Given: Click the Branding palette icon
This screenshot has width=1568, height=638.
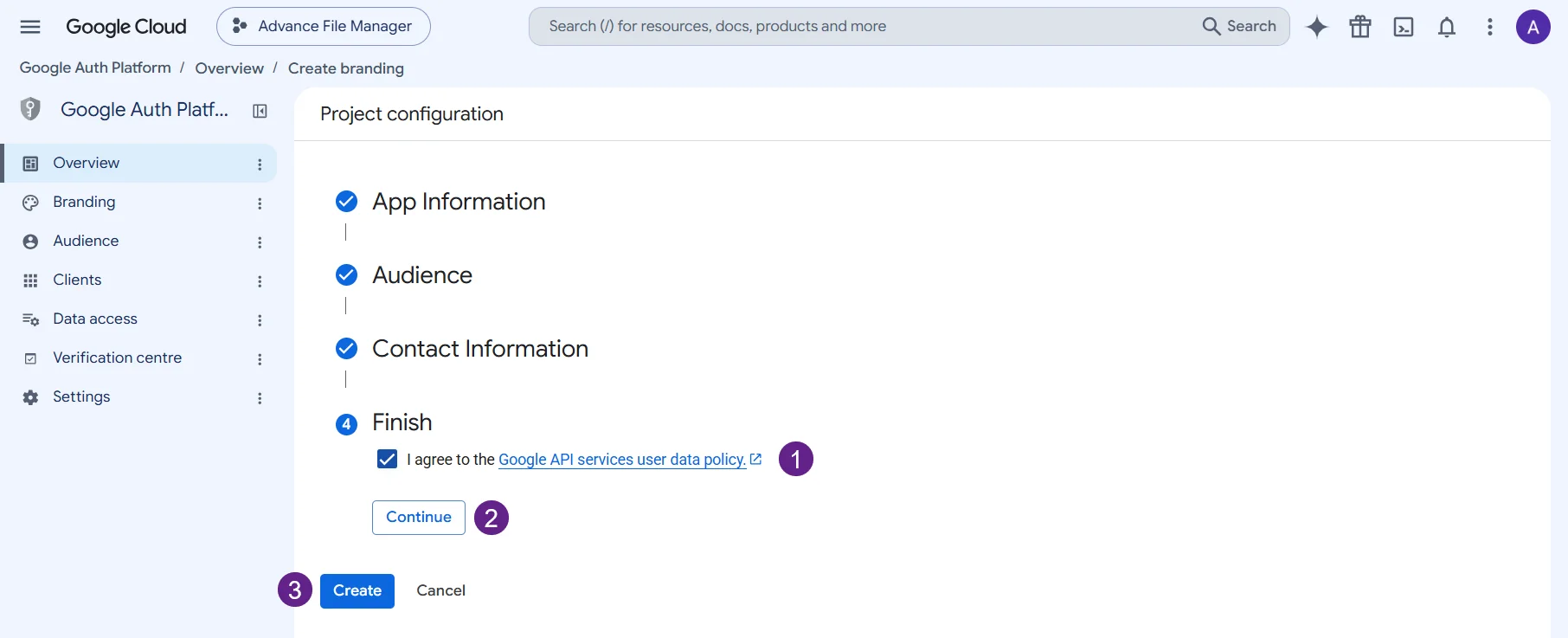Looking at the screenshot, I should click(30, 203).
